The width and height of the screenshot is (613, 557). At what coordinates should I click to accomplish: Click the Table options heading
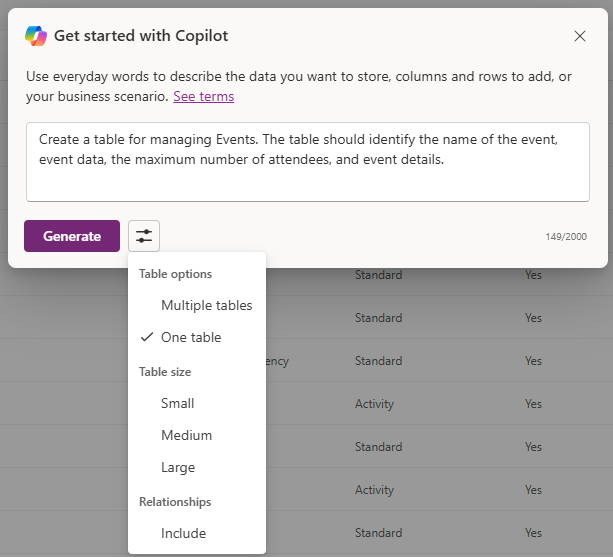[x=176, y=274]
